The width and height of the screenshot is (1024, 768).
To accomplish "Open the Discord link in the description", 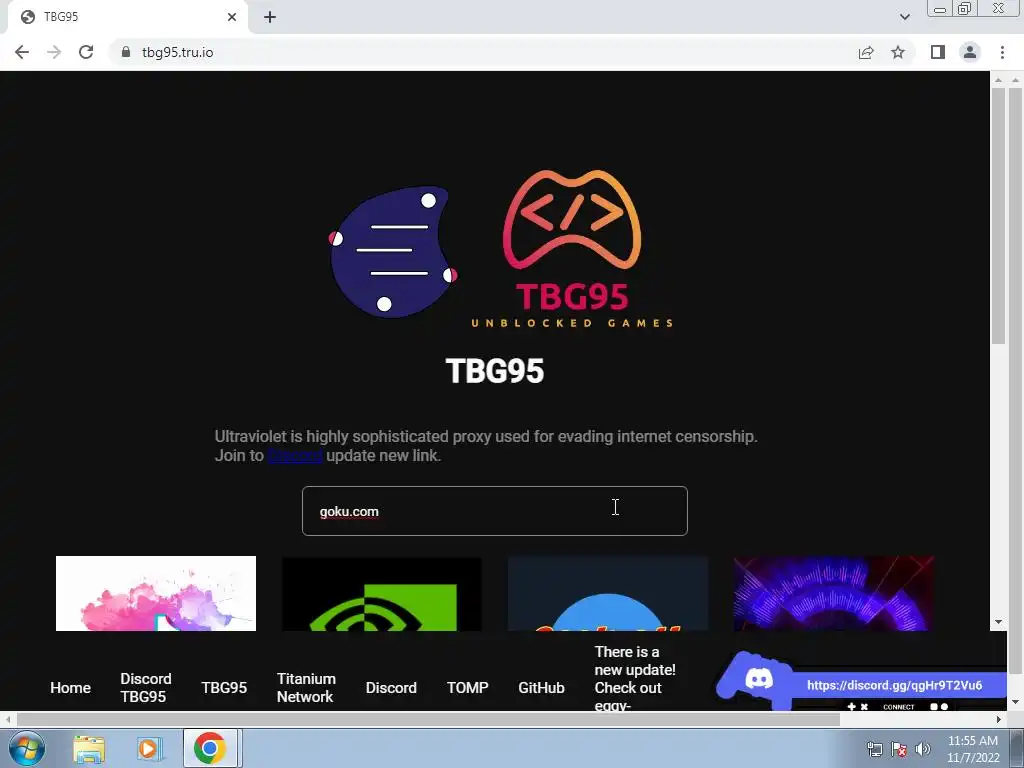I will point(295,456).
